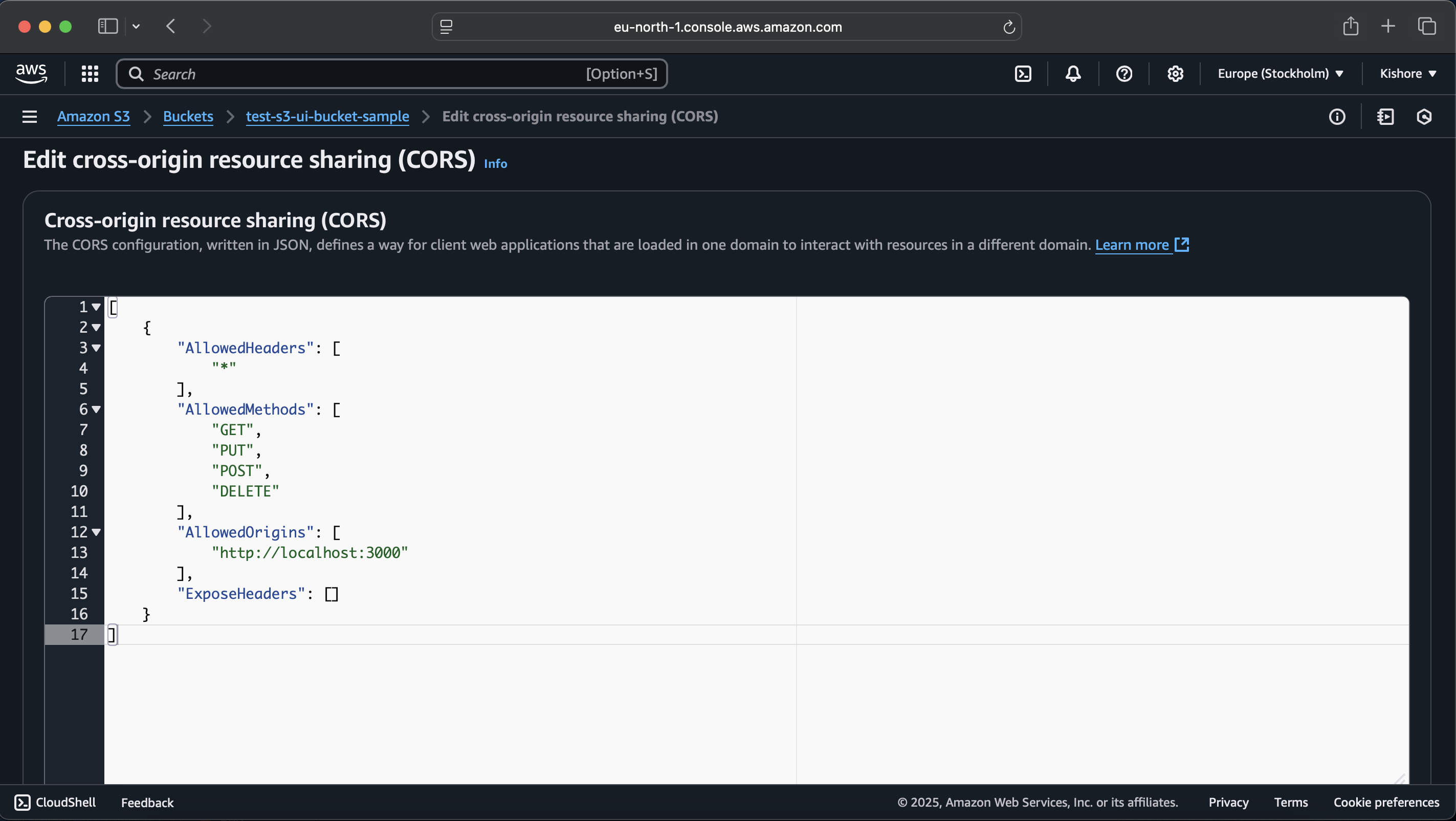Open the Kishore account menu

[x=1407, y=74]
